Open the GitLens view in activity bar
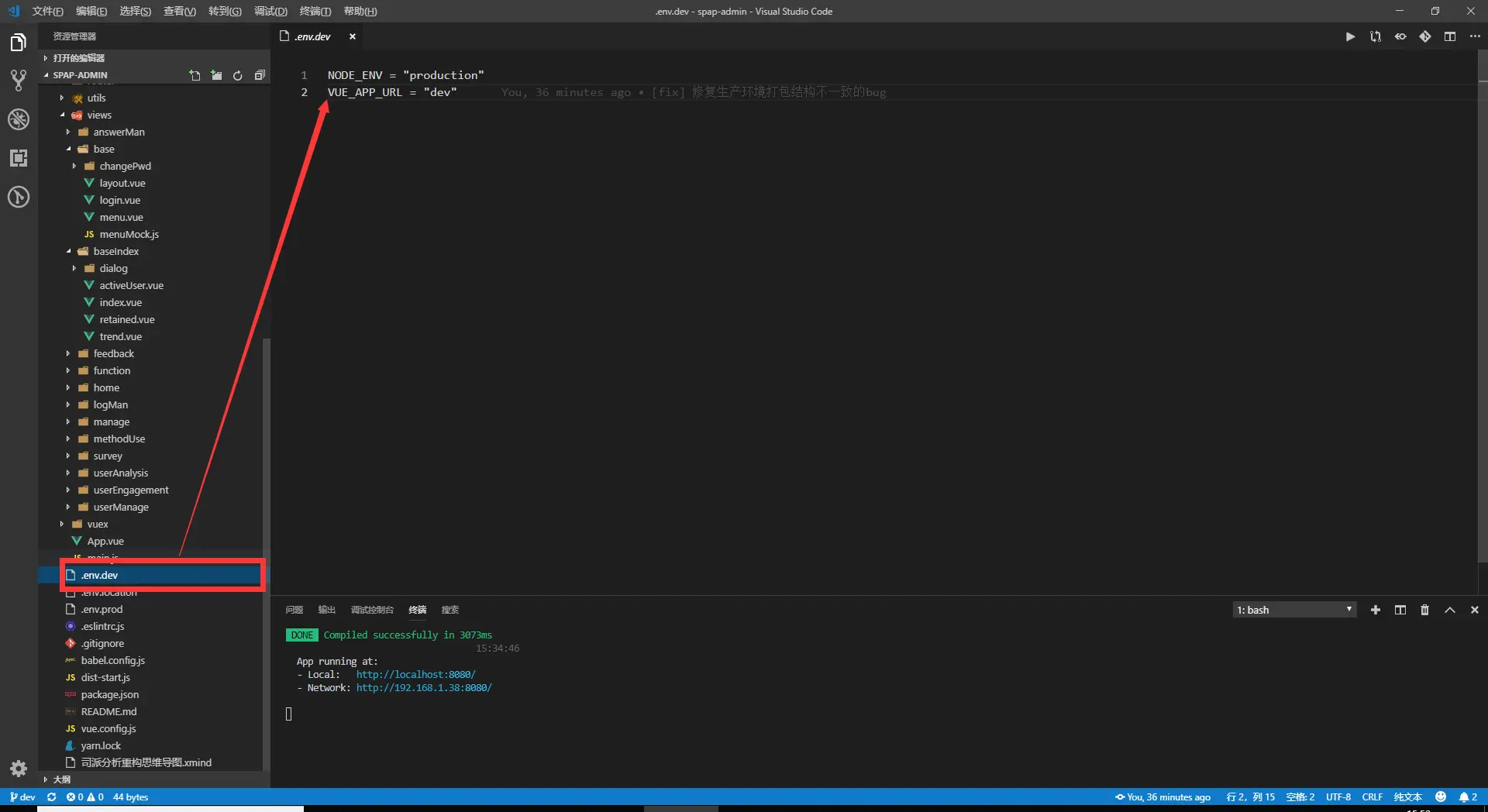The width and height of the screenshot is (1488, 812). click(19, 197)
